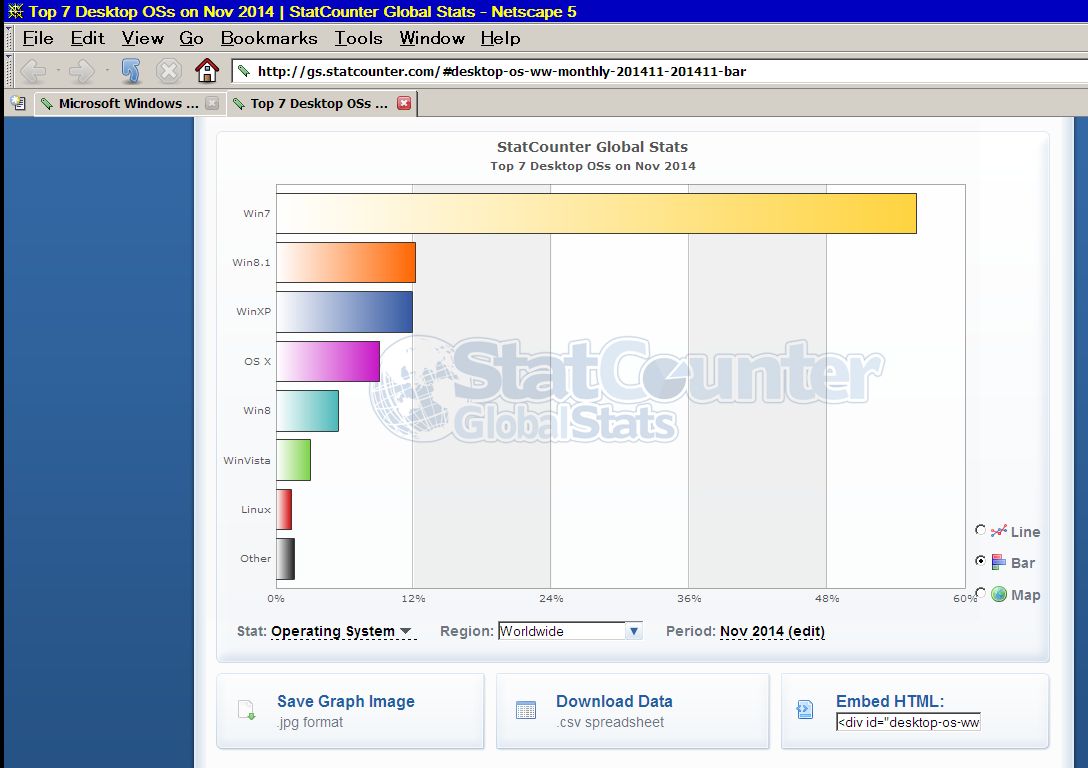Click the .jpg format caption
The height and width of the screenshot is (768, 1088).
point(310,722)
